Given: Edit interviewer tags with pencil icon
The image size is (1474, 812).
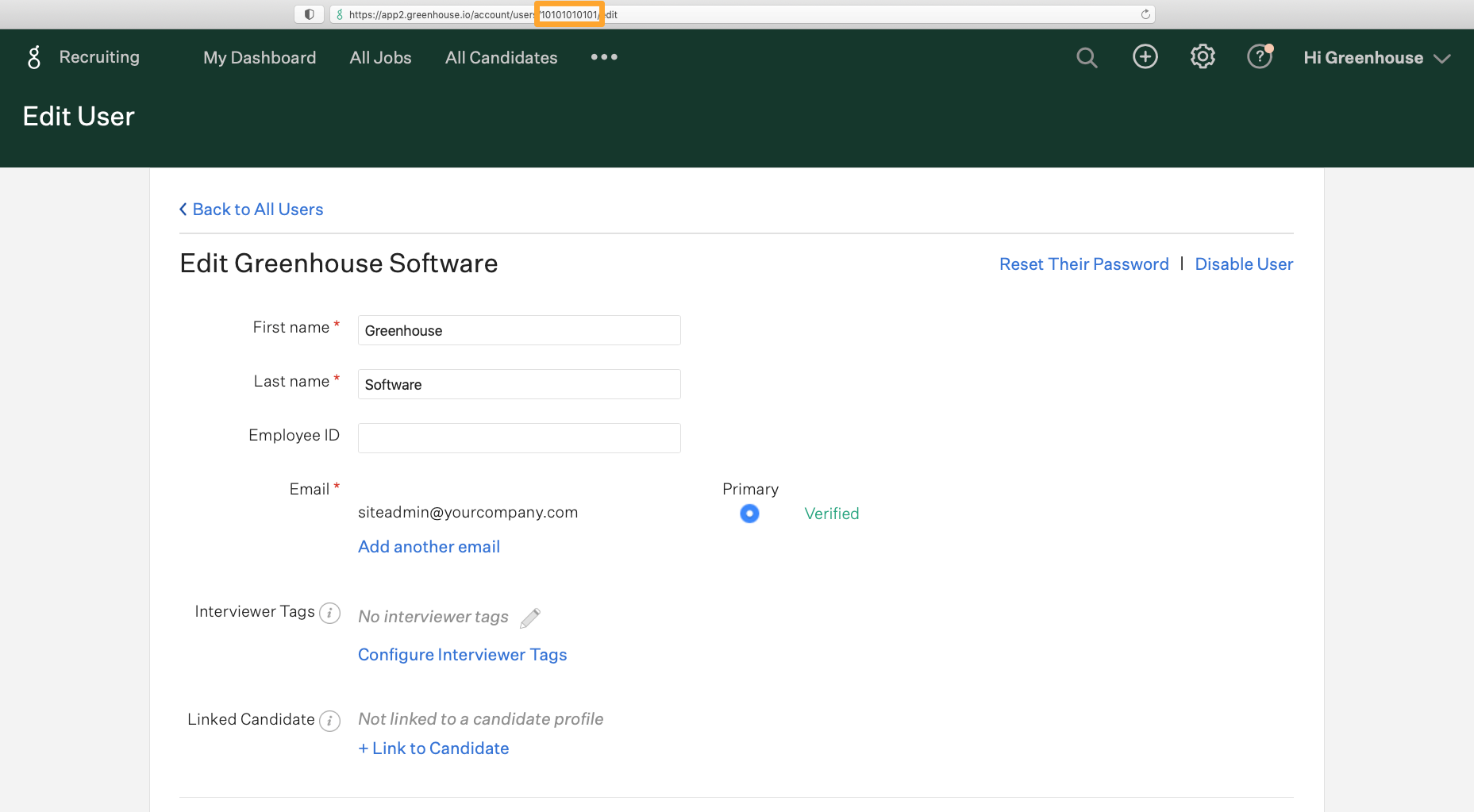Looking at the screenshot, I should [530, 618].
